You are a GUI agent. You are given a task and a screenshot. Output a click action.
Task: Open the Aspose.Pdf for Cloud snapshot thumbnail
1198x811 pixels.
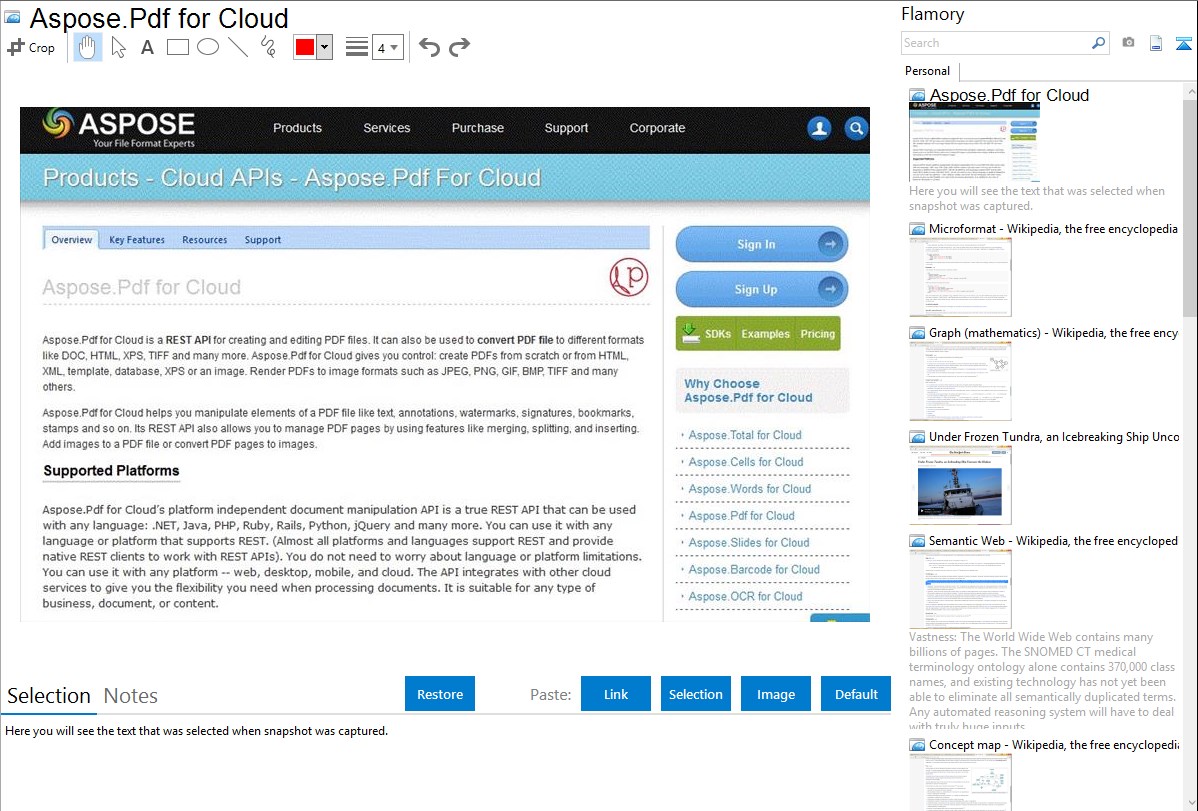974,142
